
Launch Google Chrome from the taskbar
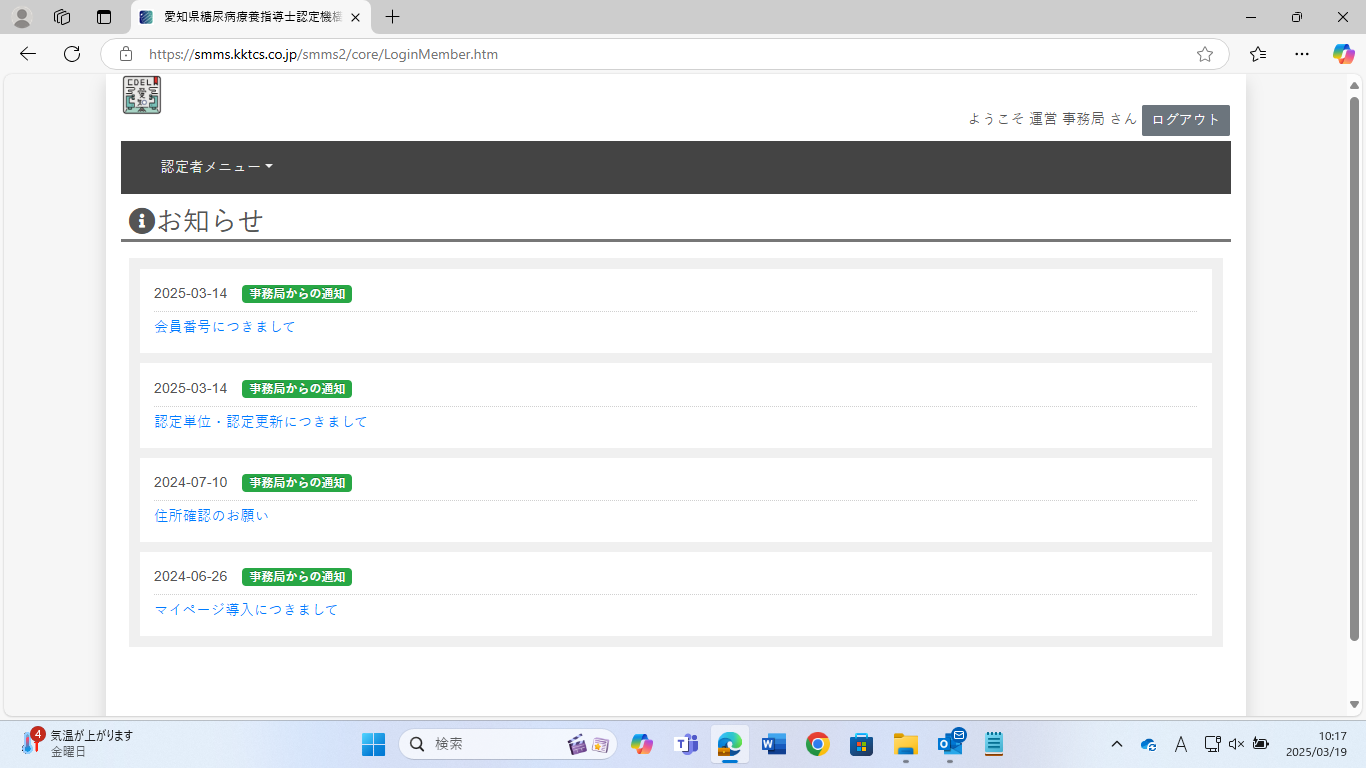click(818, 744)
